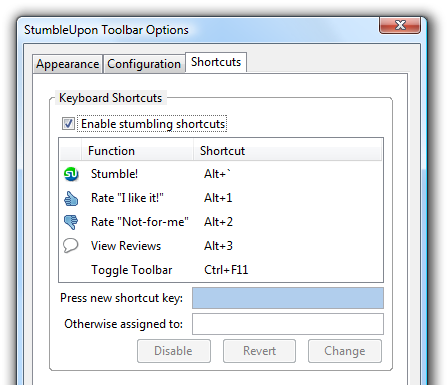Click the Otherwise assigned to field

coord(288,324)
